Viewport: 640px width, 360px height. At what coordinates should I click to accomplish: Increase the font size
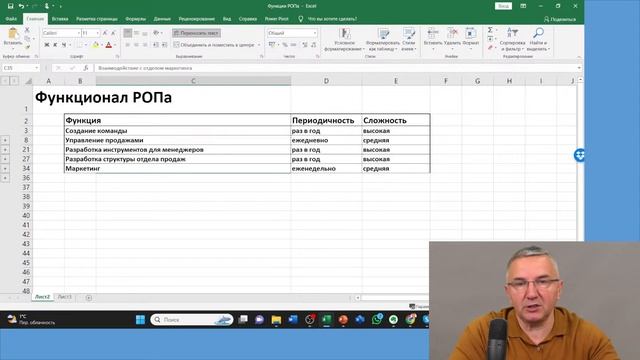(x=105, y=33)
